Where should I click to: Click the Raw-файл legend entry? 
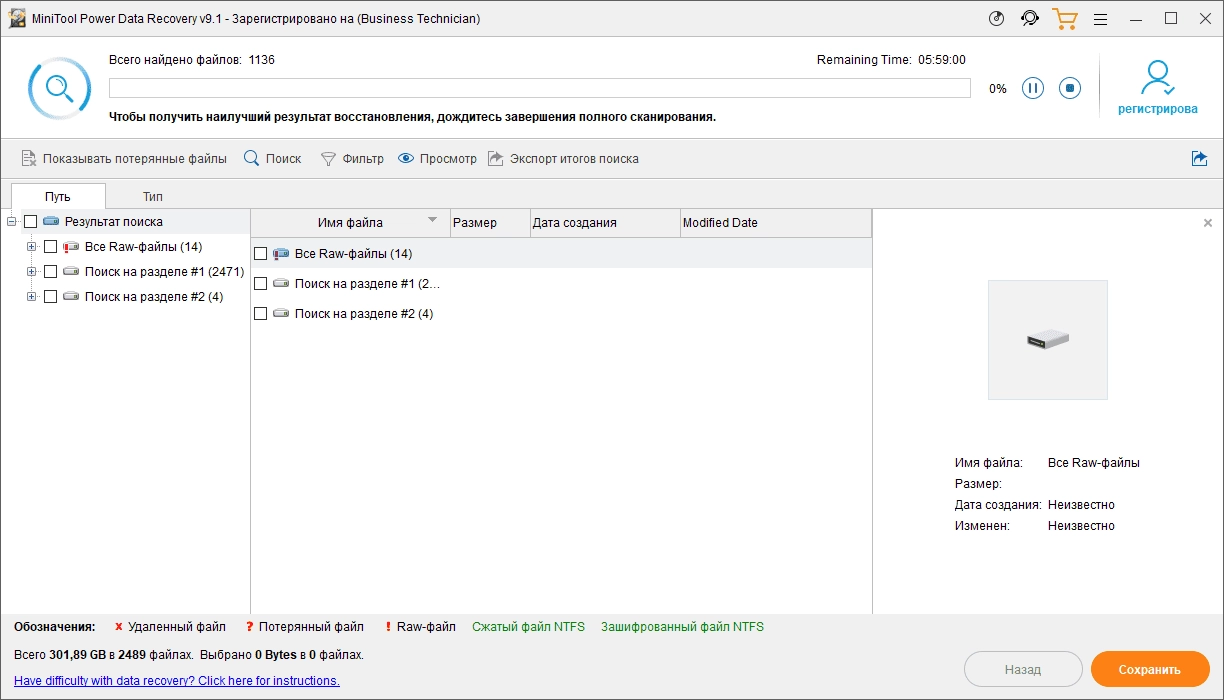point(420,627)
